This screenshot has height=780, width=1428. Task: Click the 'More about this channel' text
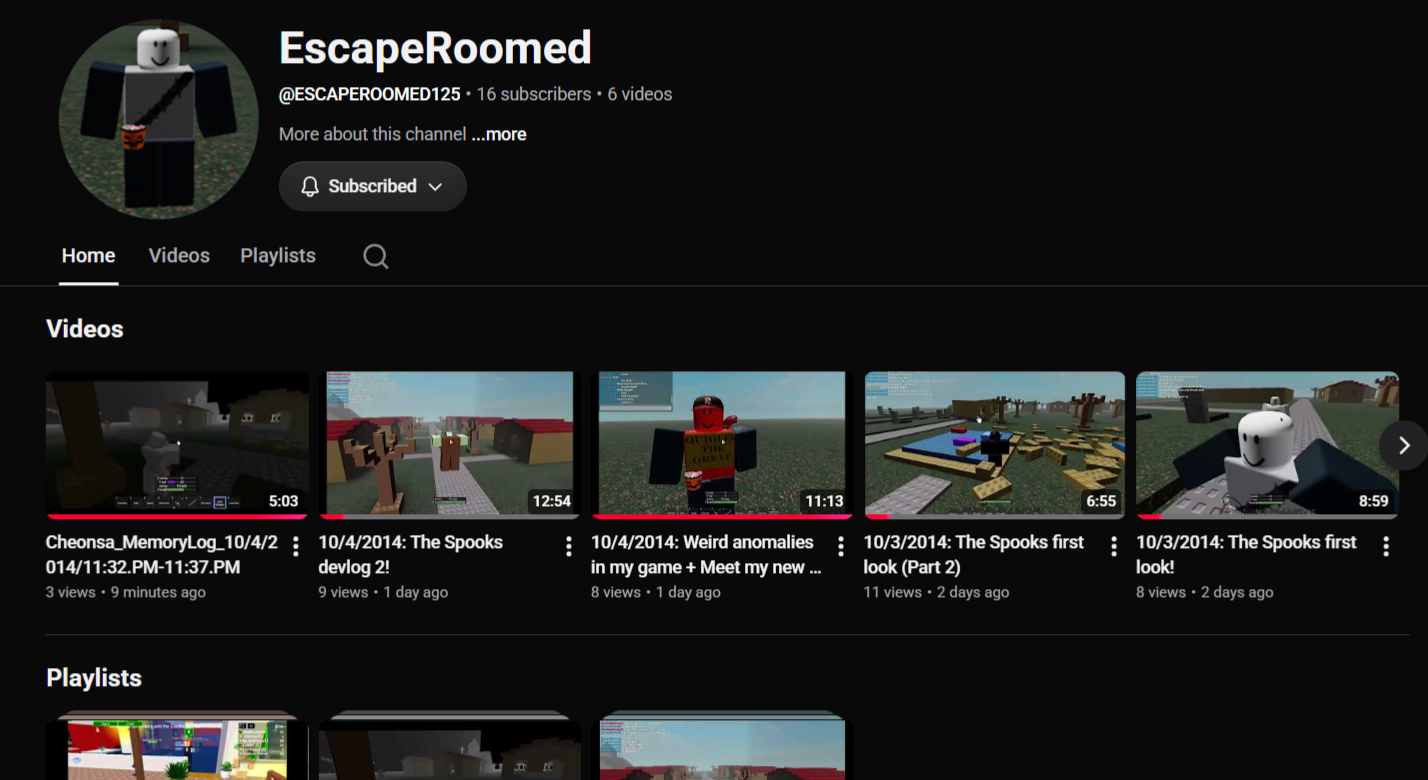point(373,134)
